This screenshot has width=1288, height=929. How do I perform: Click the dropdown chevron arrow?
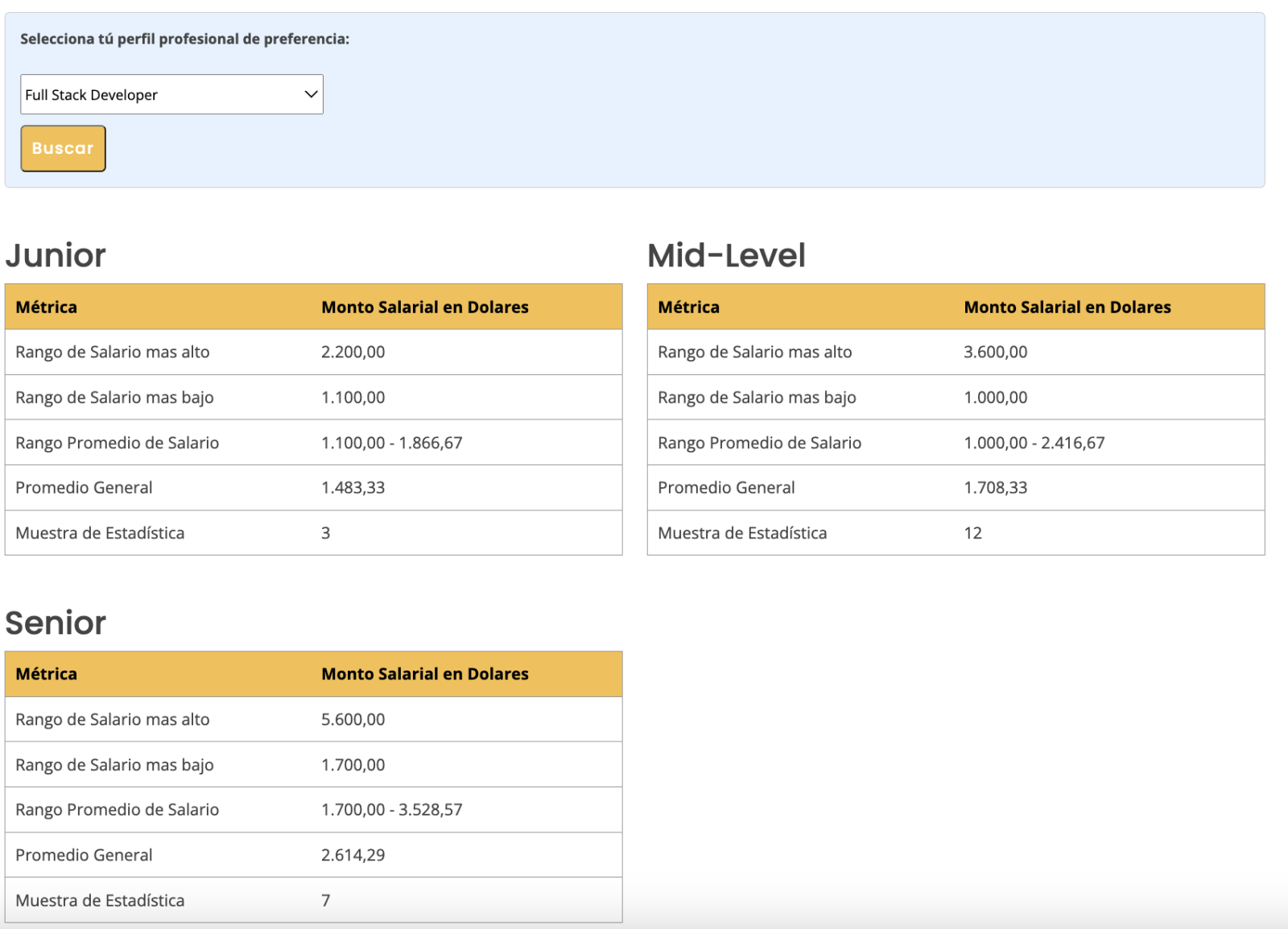pos(311,94)
